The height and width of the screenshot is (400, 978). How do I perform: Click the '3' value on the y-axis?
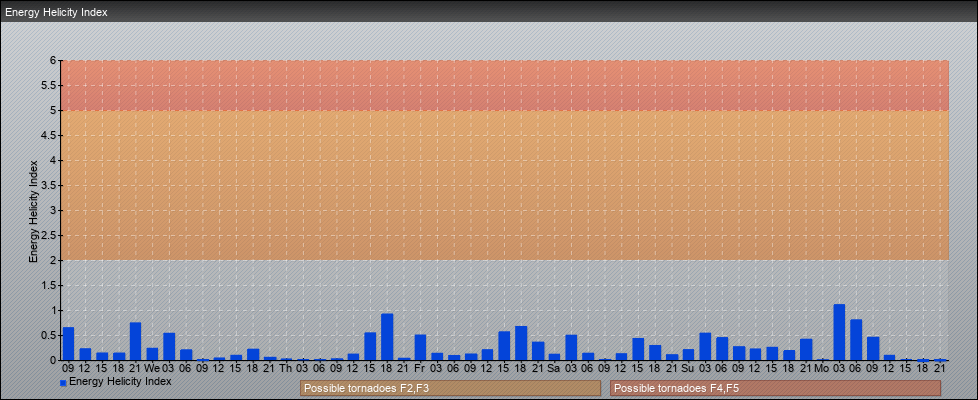coord(54,210)
